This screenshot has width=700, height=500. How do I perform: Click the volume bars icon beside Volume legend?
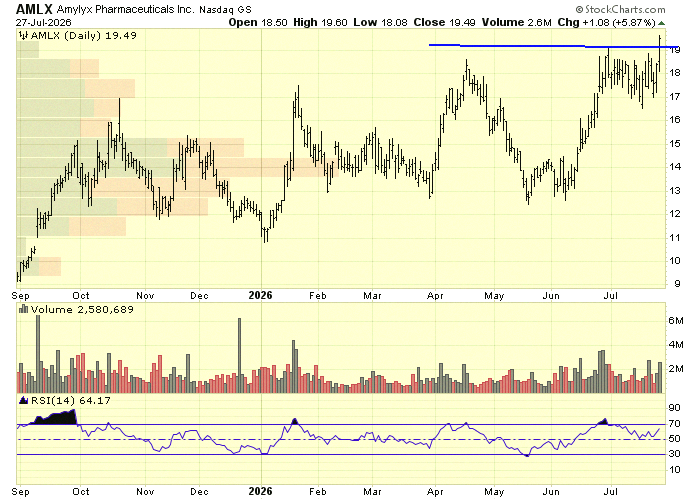(x=24, y=309)
